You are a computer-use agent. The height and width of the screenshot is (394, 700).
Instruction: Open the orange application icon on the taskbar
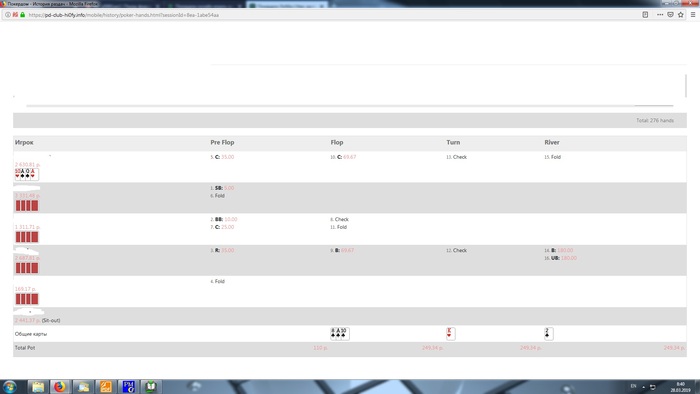point(105,386)
